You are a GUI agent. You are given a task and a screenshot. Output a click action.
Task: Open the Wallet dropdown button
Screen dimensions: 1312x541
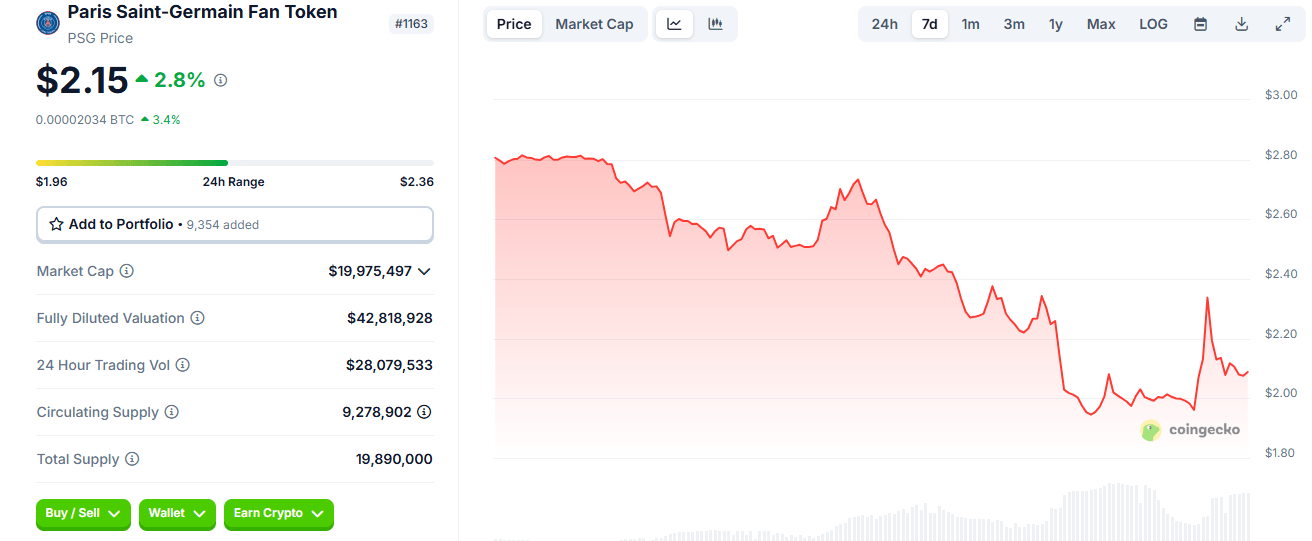[177, 514]
